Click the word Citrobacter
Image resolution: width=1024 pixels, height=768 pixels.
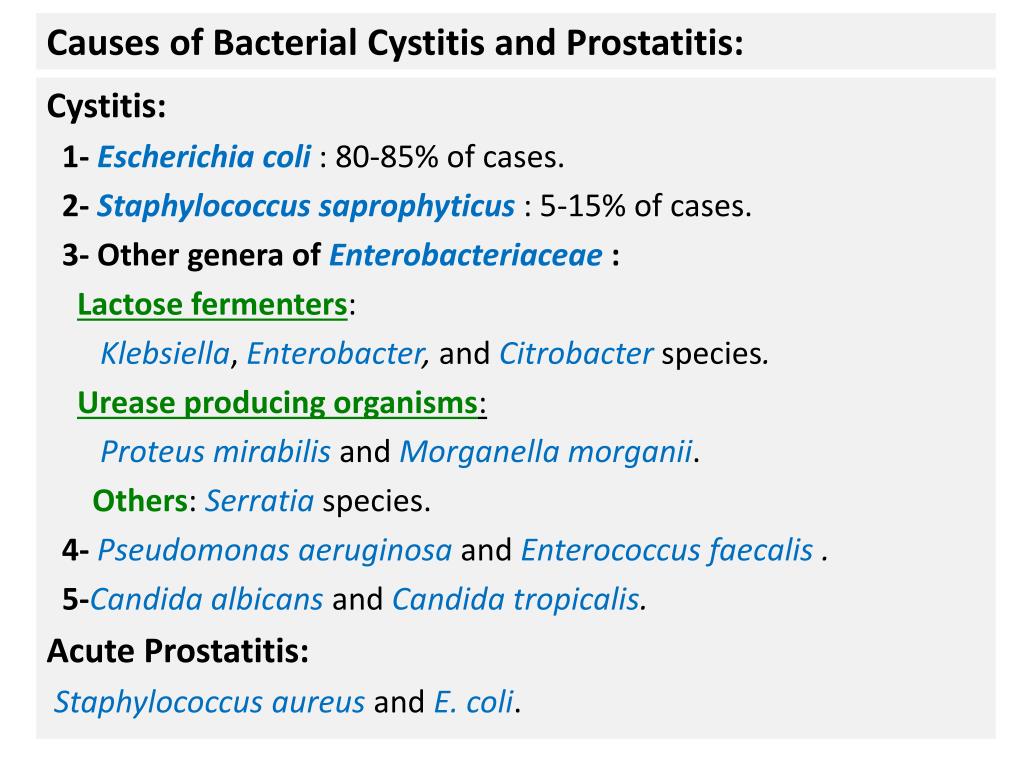coord(576,353)
